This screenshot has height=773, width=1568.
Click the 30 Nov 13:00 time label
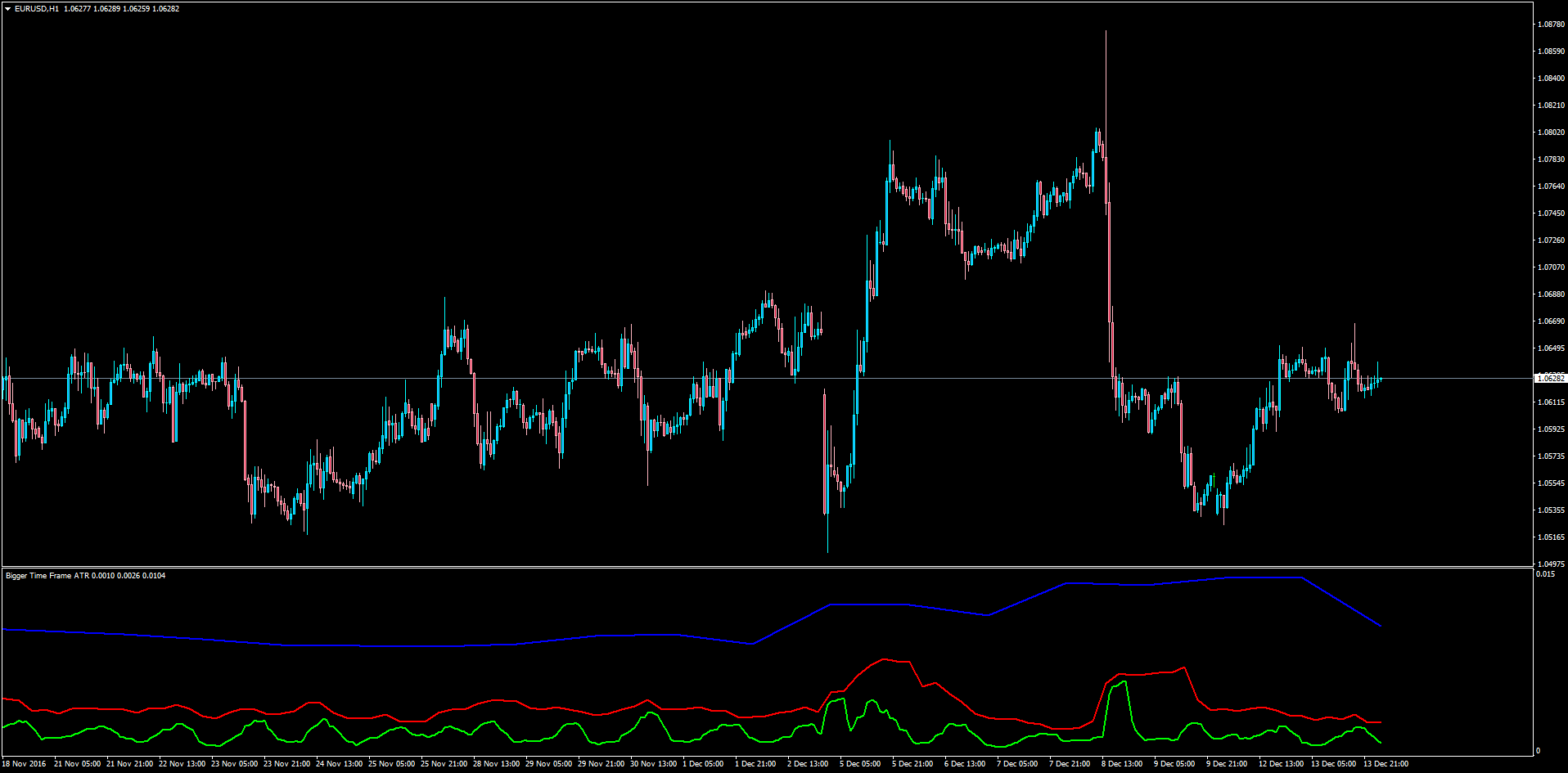[653, 764]
